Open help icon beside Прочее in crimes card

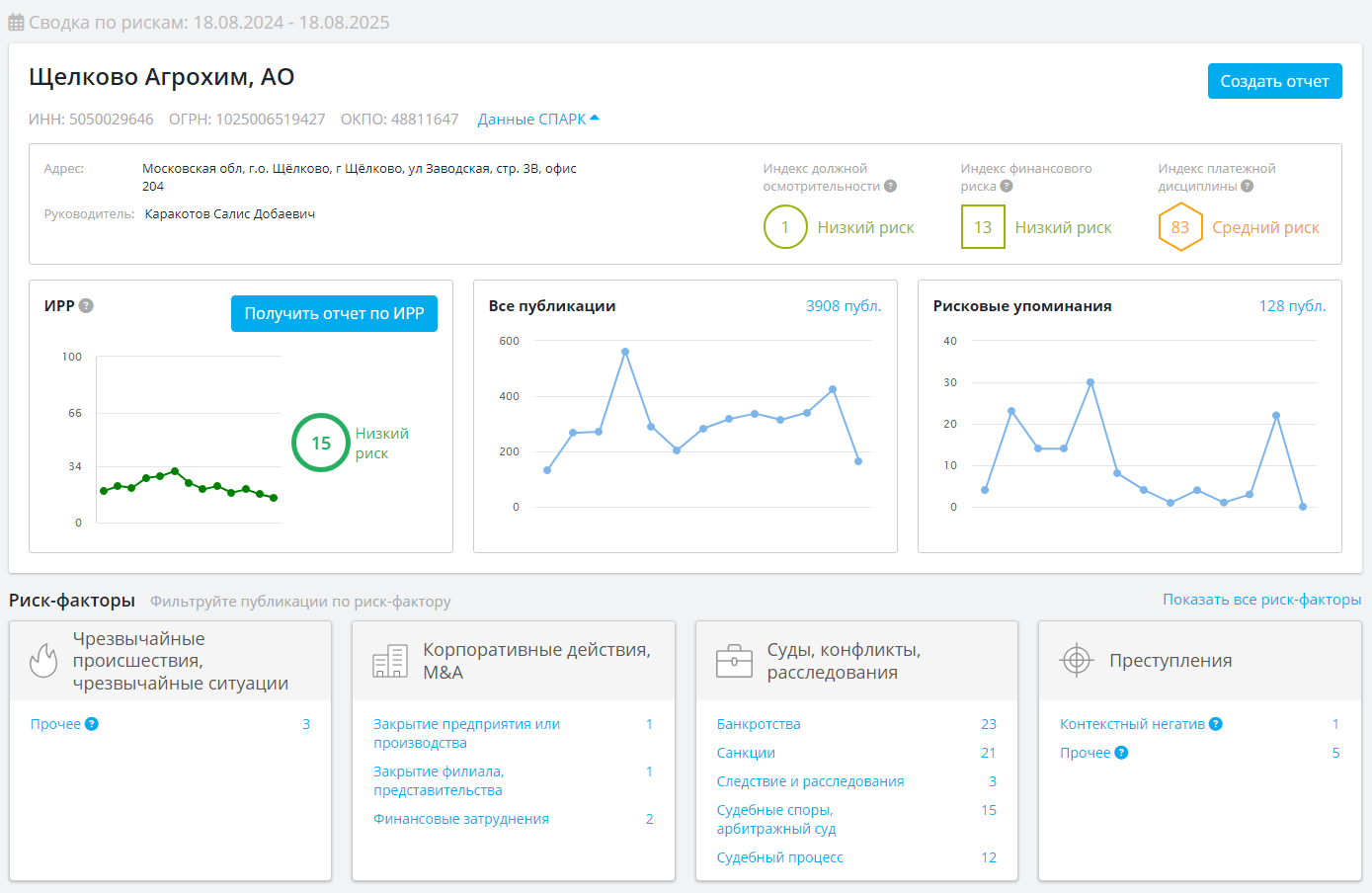tap(1121, 753)
